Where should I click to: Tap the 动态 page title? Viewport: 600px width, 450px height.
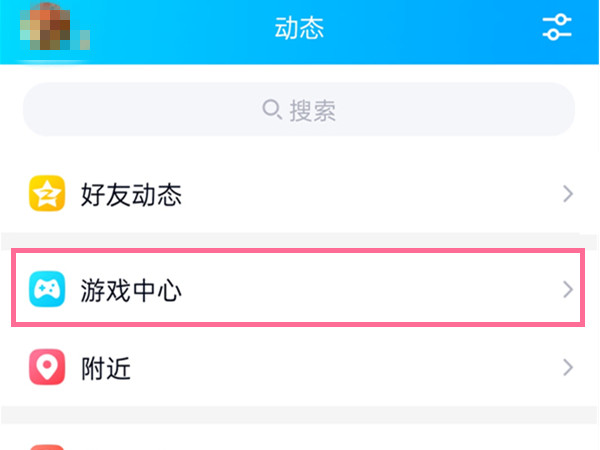point(299,29)
